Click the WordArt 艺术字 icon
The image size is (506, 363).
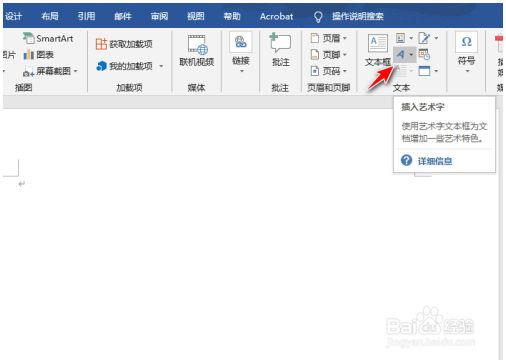pos(401,54)
